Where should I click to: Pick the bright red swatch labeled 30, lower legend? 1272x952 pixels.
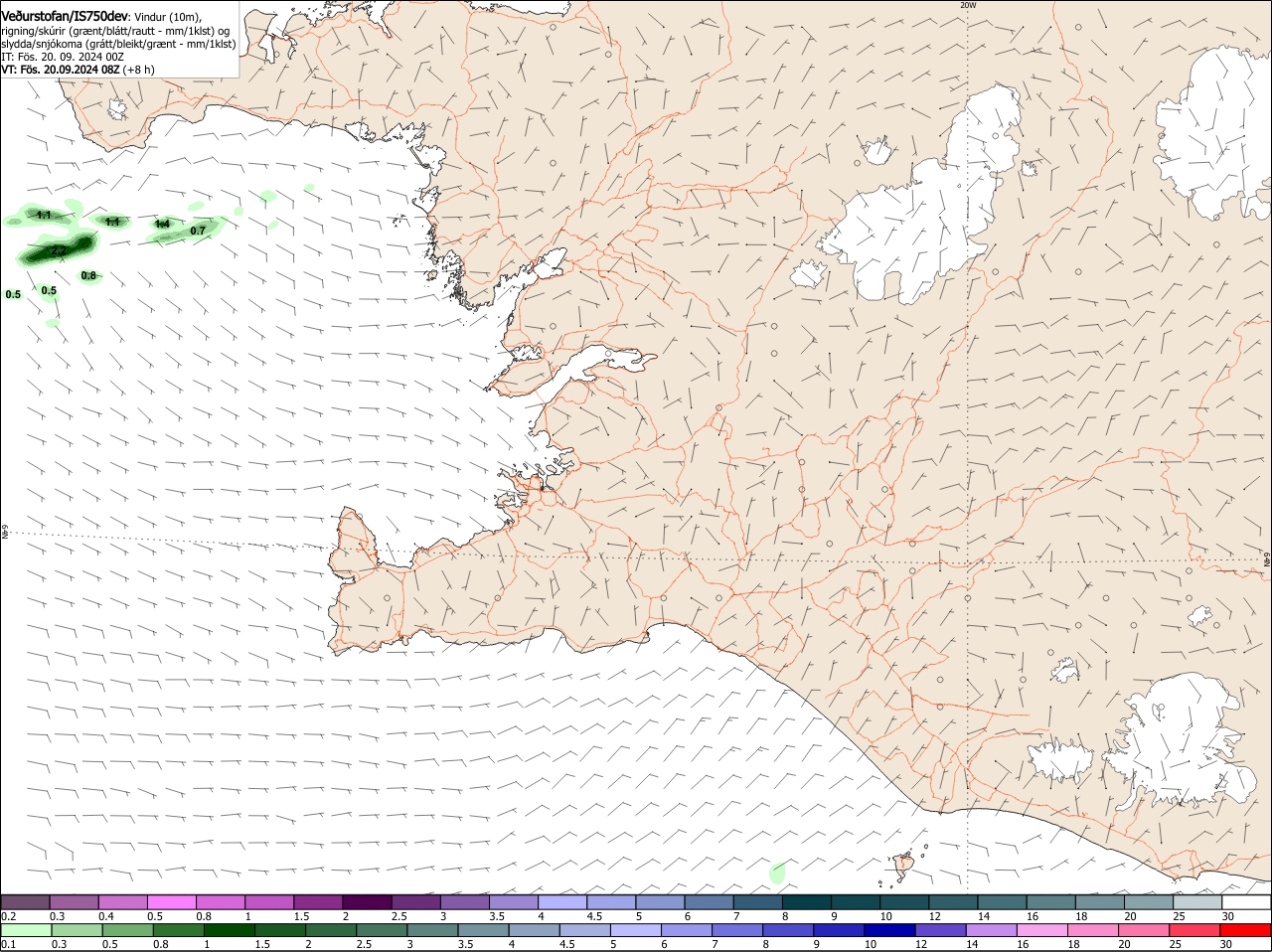1246,930
